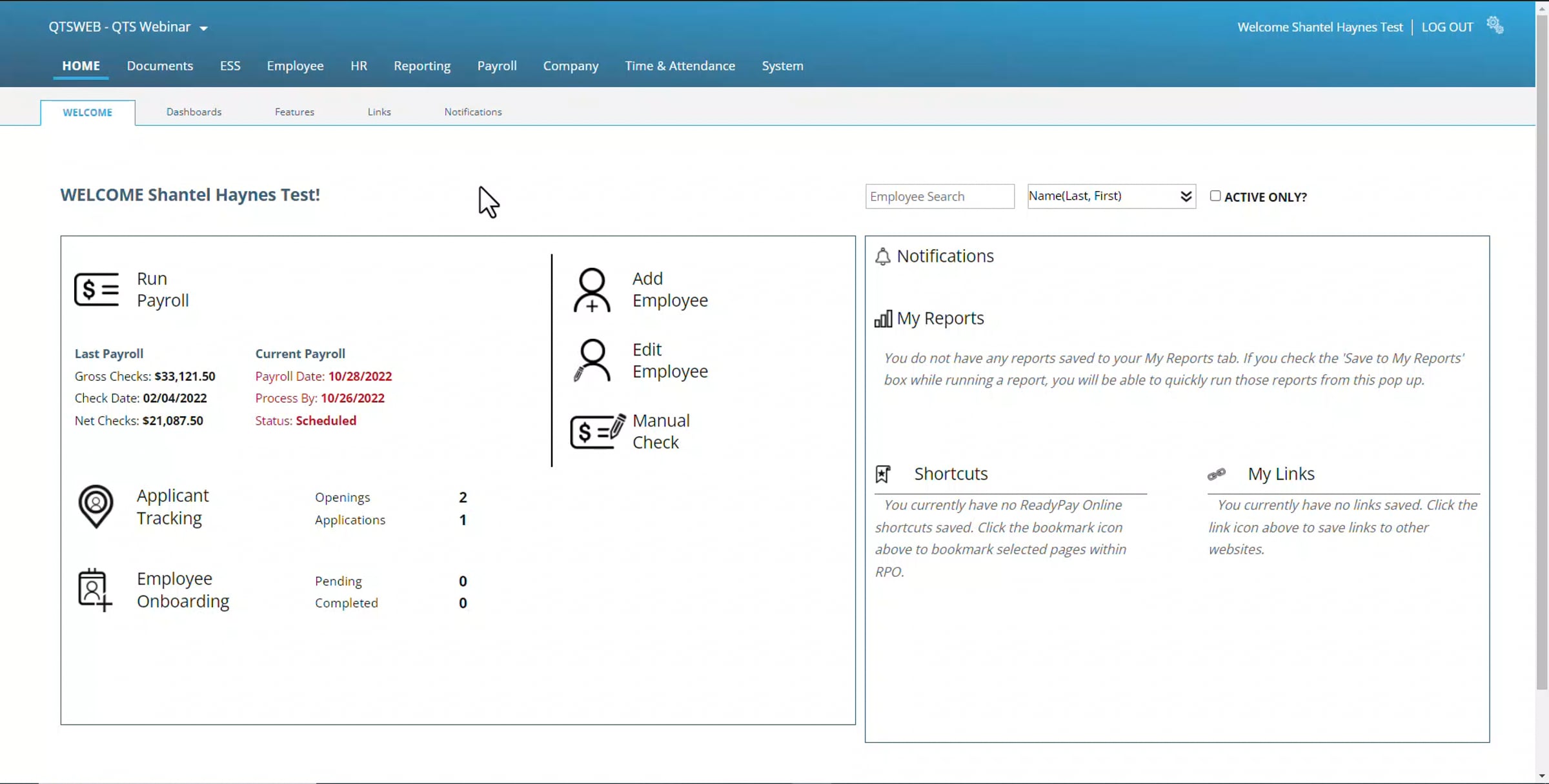Open the Manual Check icon

click(x=598, y=431)
